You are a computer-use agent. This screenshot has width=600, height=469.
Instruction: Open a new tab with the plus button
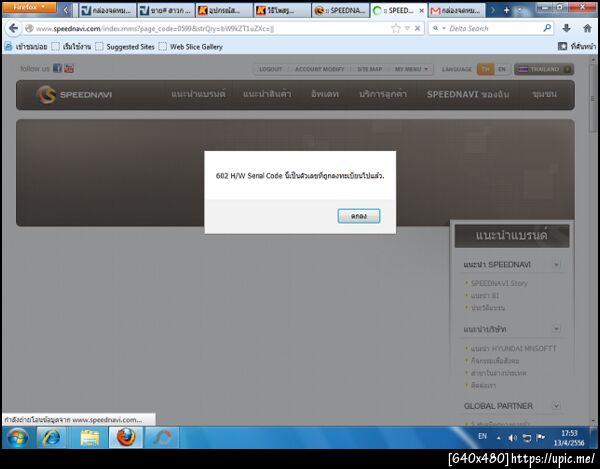[x=506, y=11]
